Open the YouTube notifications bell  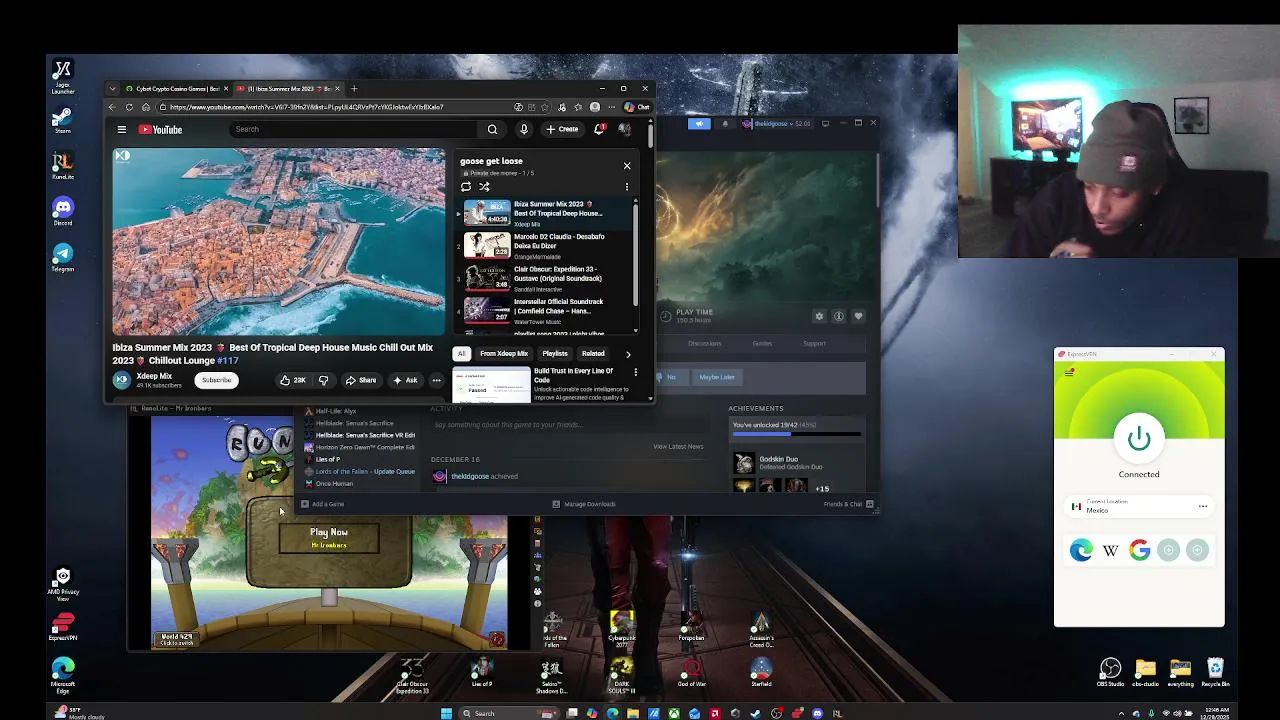pos(599,129)
